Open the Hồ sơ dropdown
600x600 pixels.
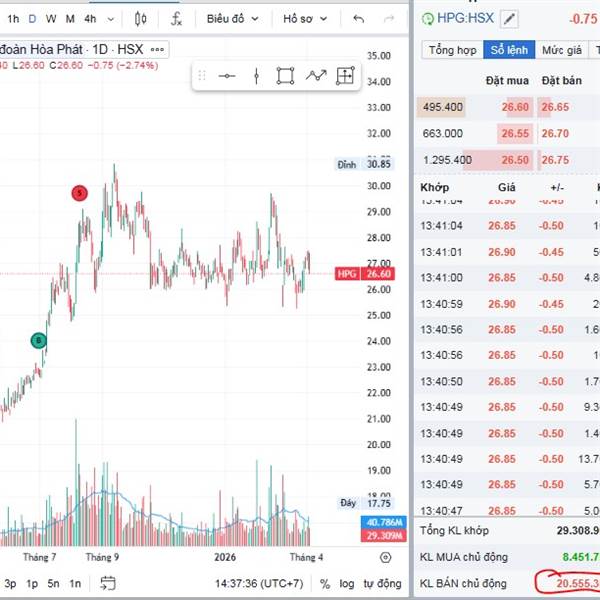pos(305,19)
